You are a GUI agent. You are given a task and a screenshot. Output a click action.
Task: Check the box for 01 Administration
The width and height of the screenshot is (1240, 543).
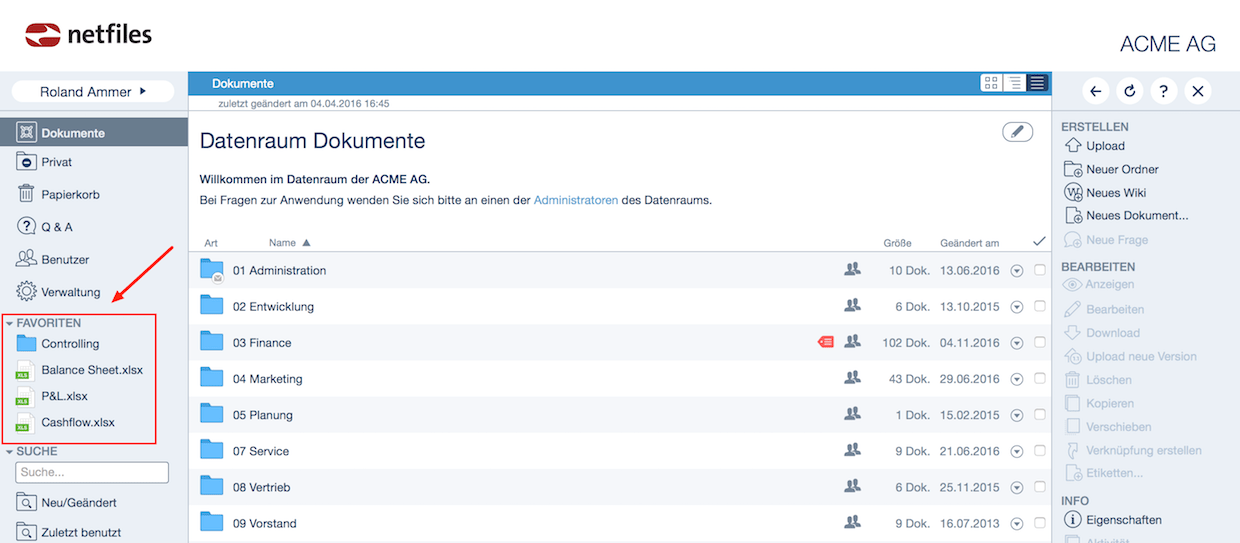coord(1040,270)
